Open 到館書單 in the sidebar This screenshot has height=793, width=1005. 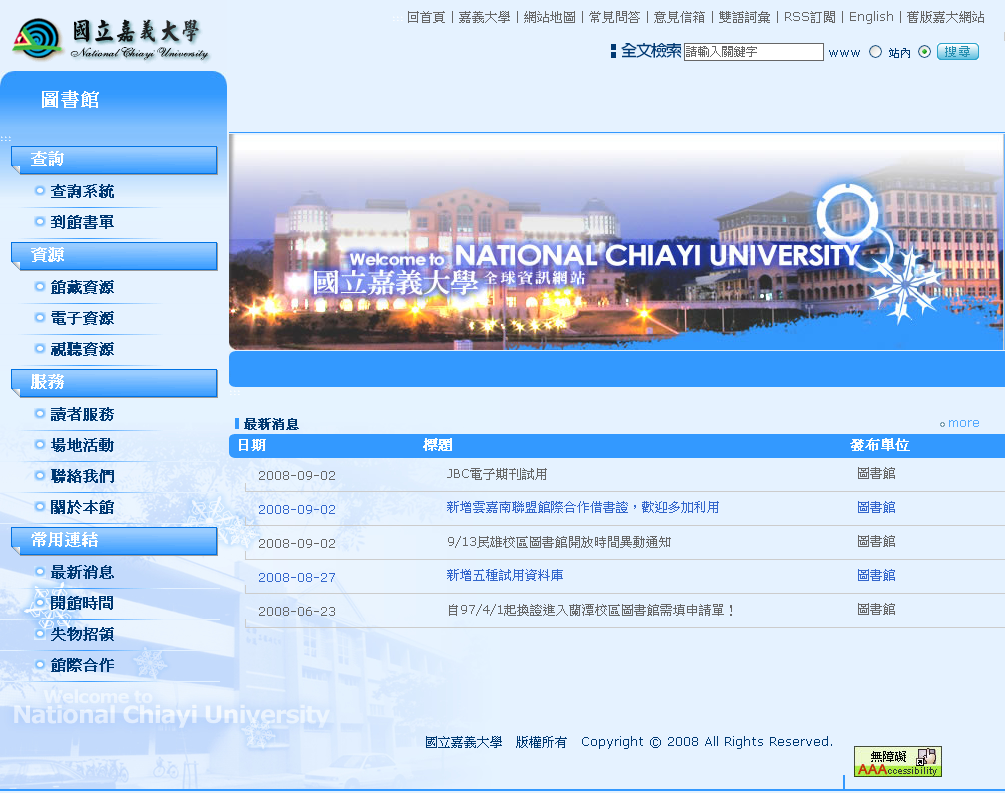click(82, 222)
